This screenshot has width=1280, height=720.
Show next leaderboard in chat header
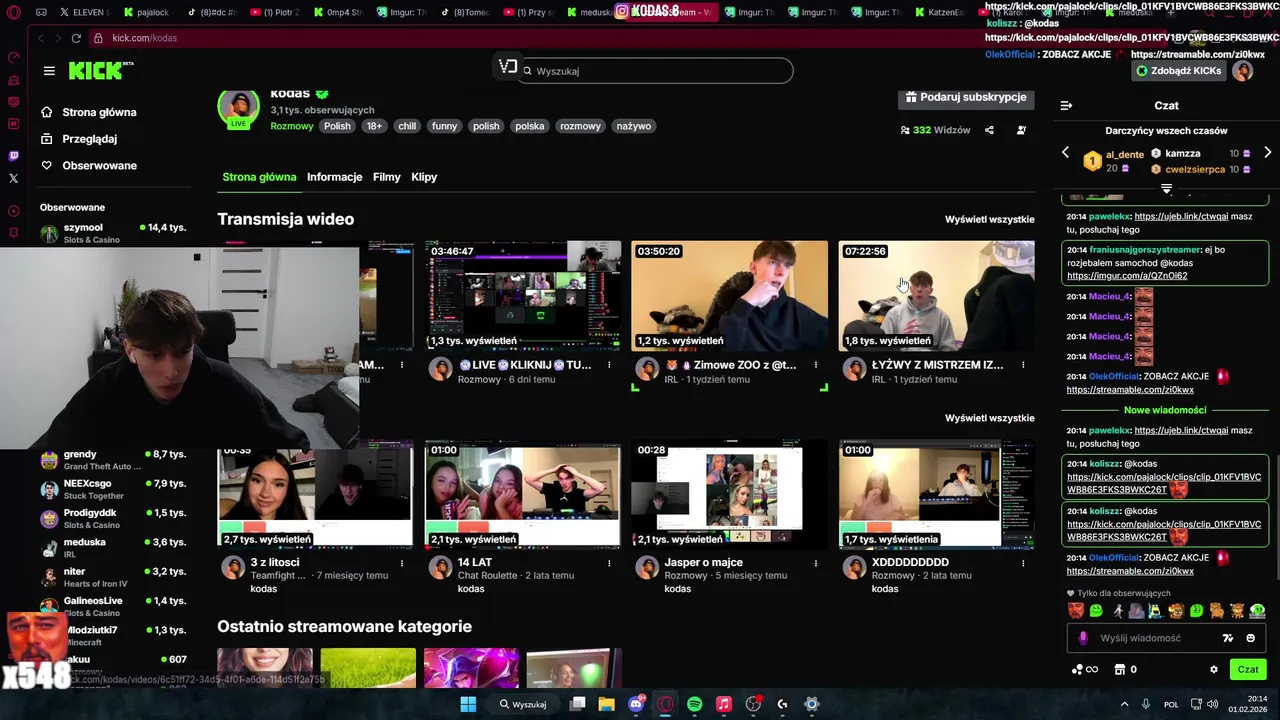point(1268,153)
